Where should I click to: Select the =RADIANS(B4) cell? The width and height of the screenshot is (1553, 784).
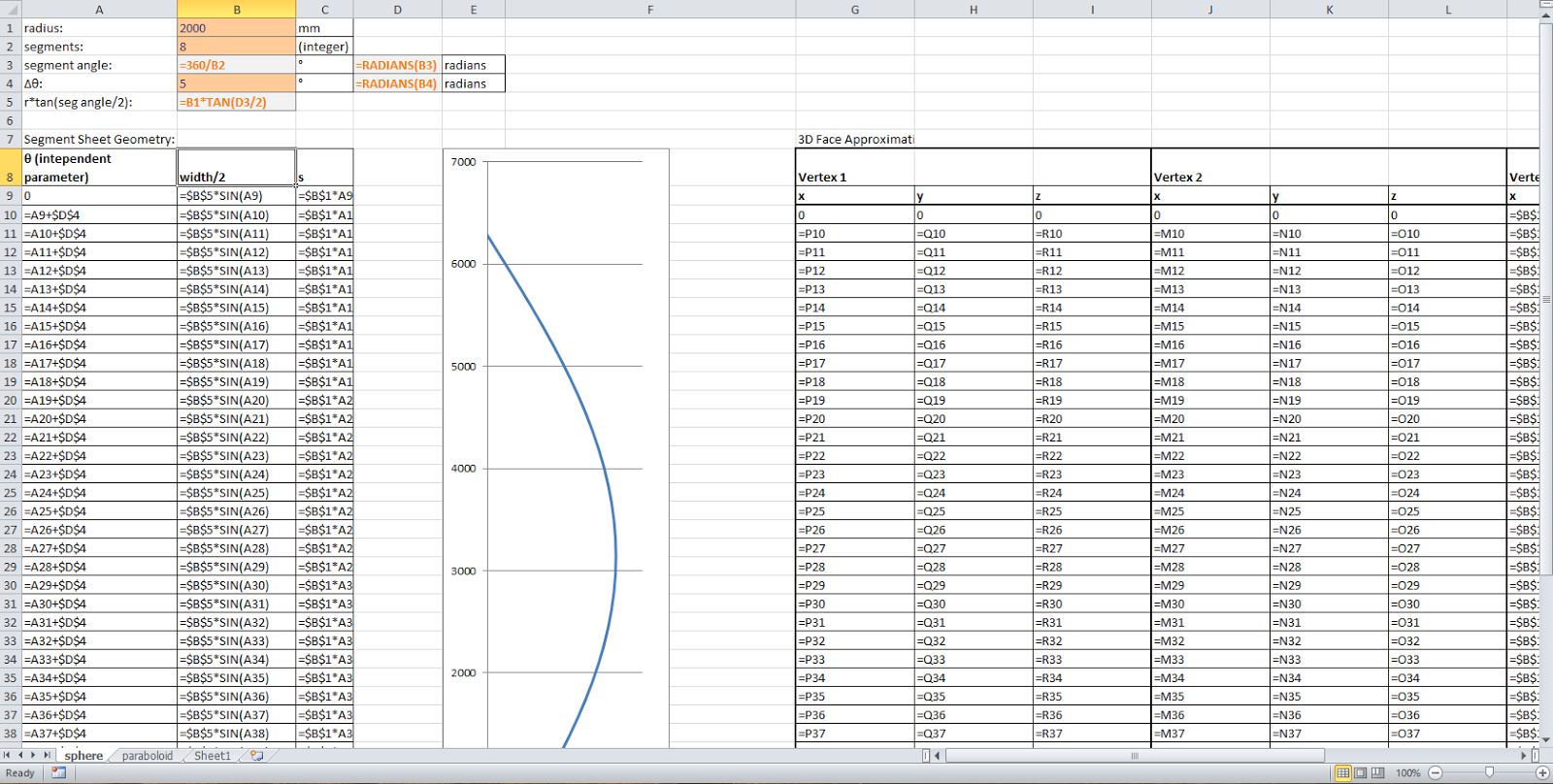coord(398,83)
